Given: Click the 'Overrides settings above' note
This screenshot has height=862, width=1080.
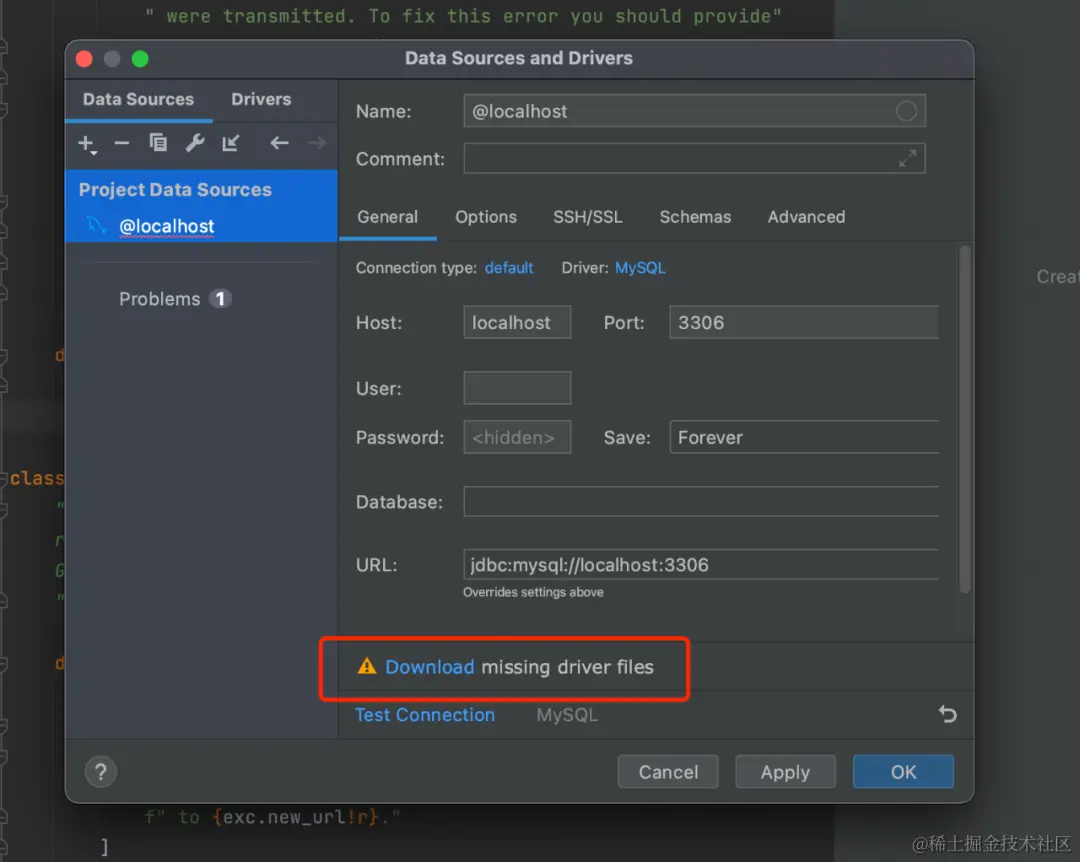Looking at the screenshot, I should pos(533,593).
